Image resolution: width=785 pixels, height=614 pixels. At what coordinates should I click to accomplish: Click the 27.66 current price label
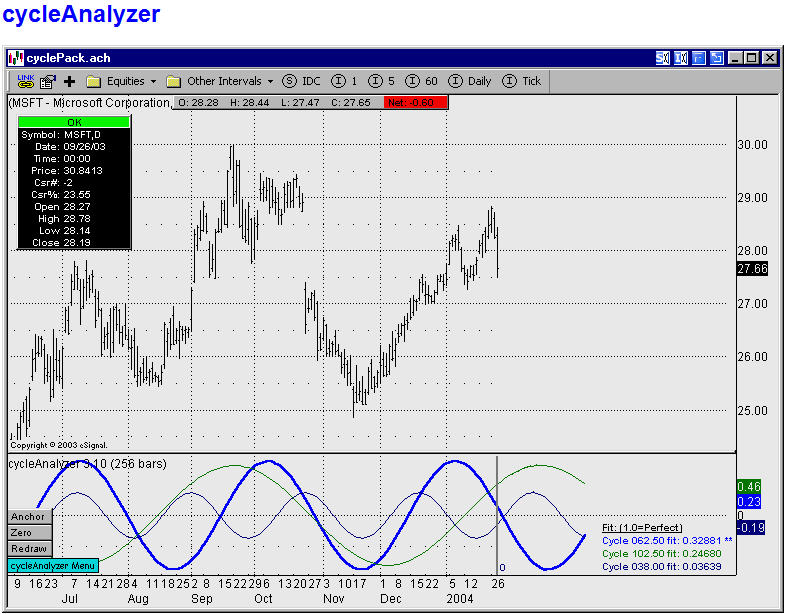point(752,269)
